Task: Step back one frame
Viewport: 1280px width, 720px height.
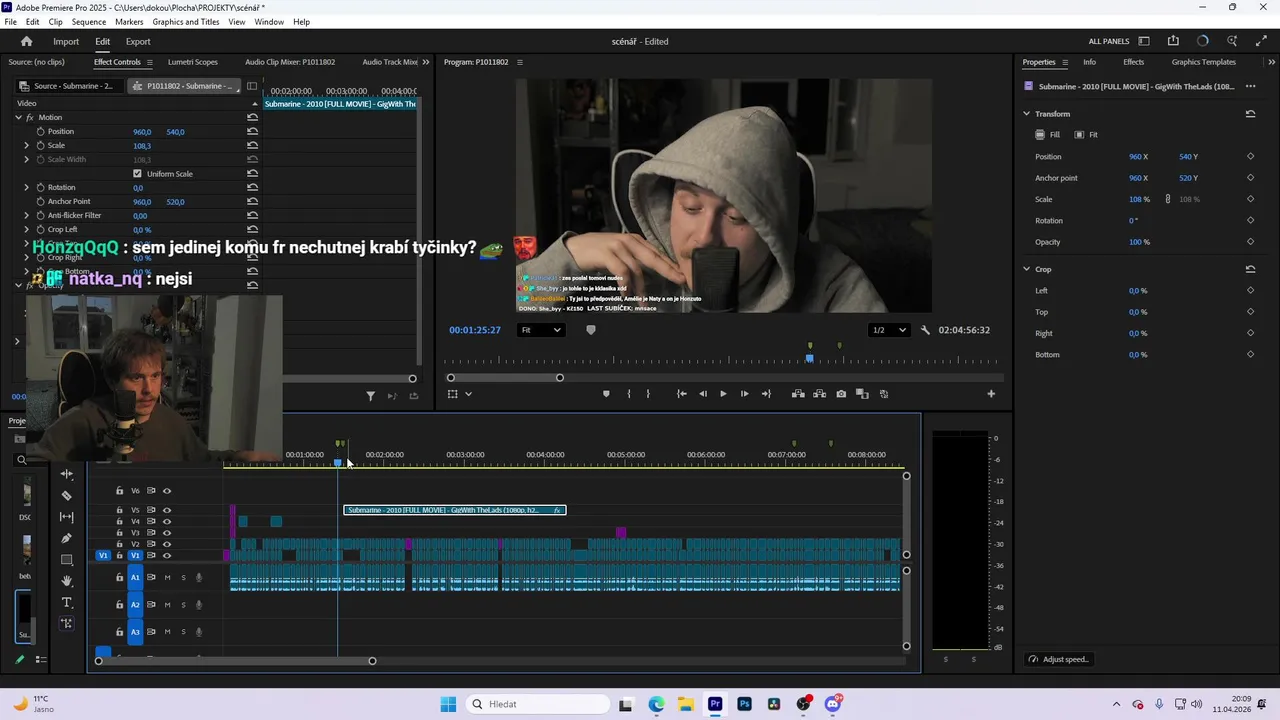Action: [x=702, y=394]
